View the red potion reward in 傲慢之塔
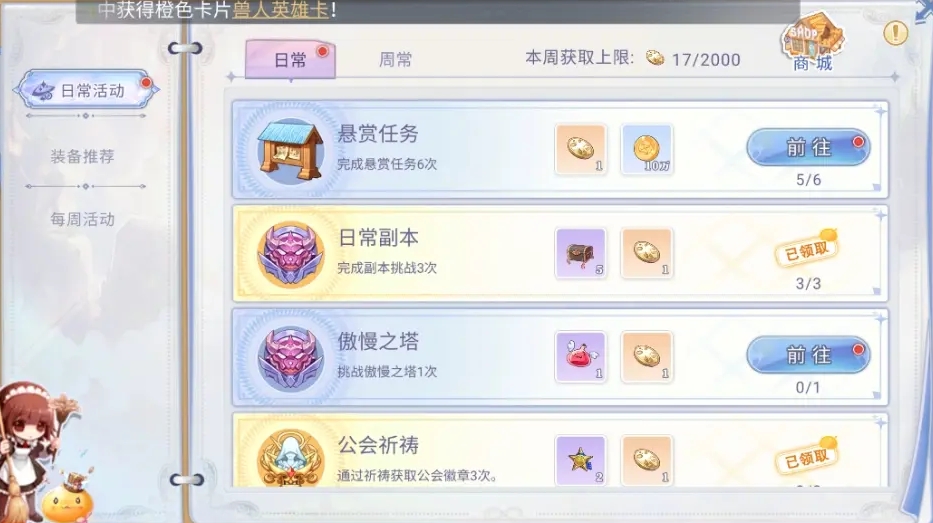933x523 pixels. tap(581, 357)
